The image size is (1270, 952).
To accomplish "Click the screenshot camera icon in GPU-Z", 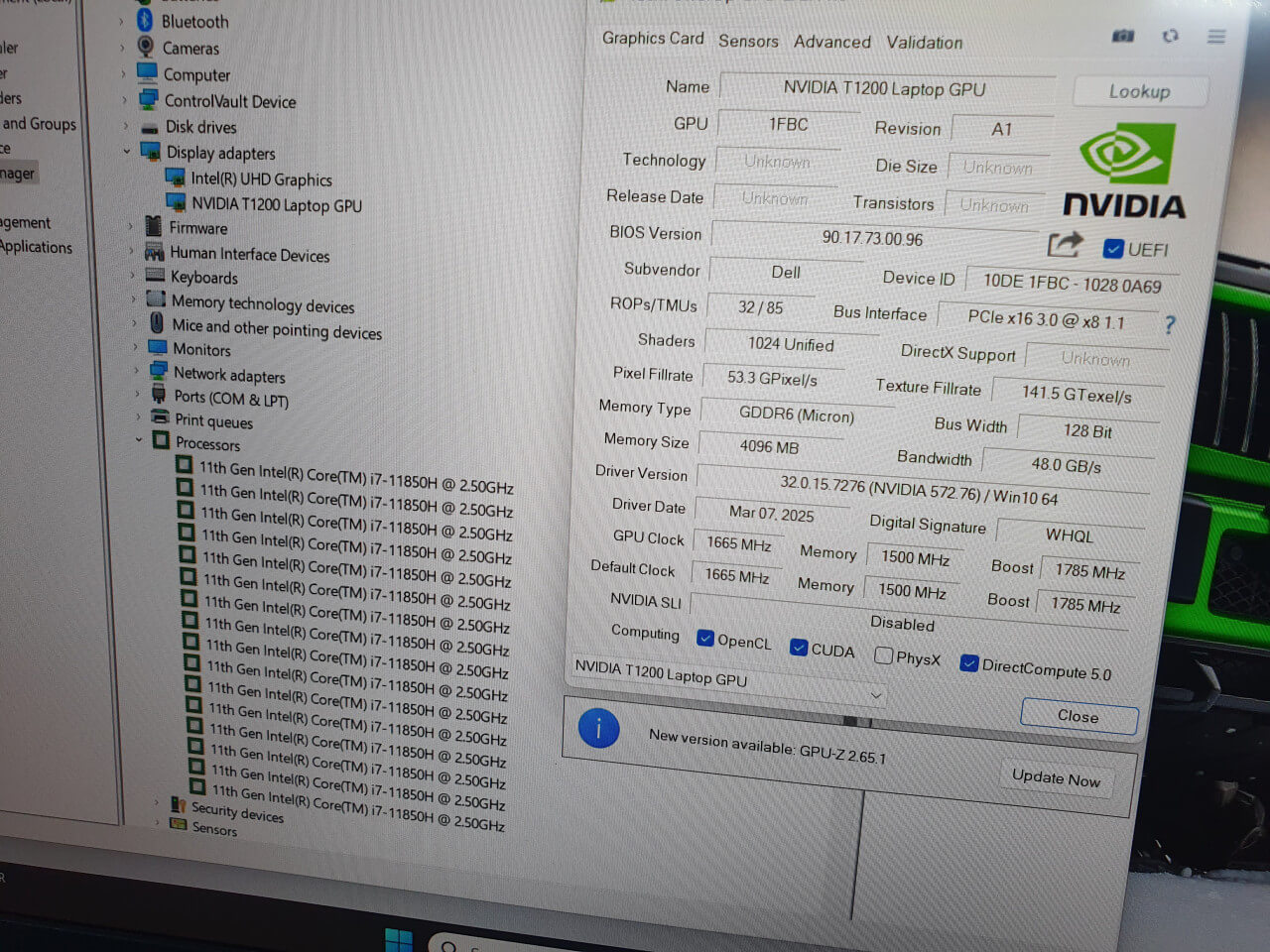I will 1123,36.
